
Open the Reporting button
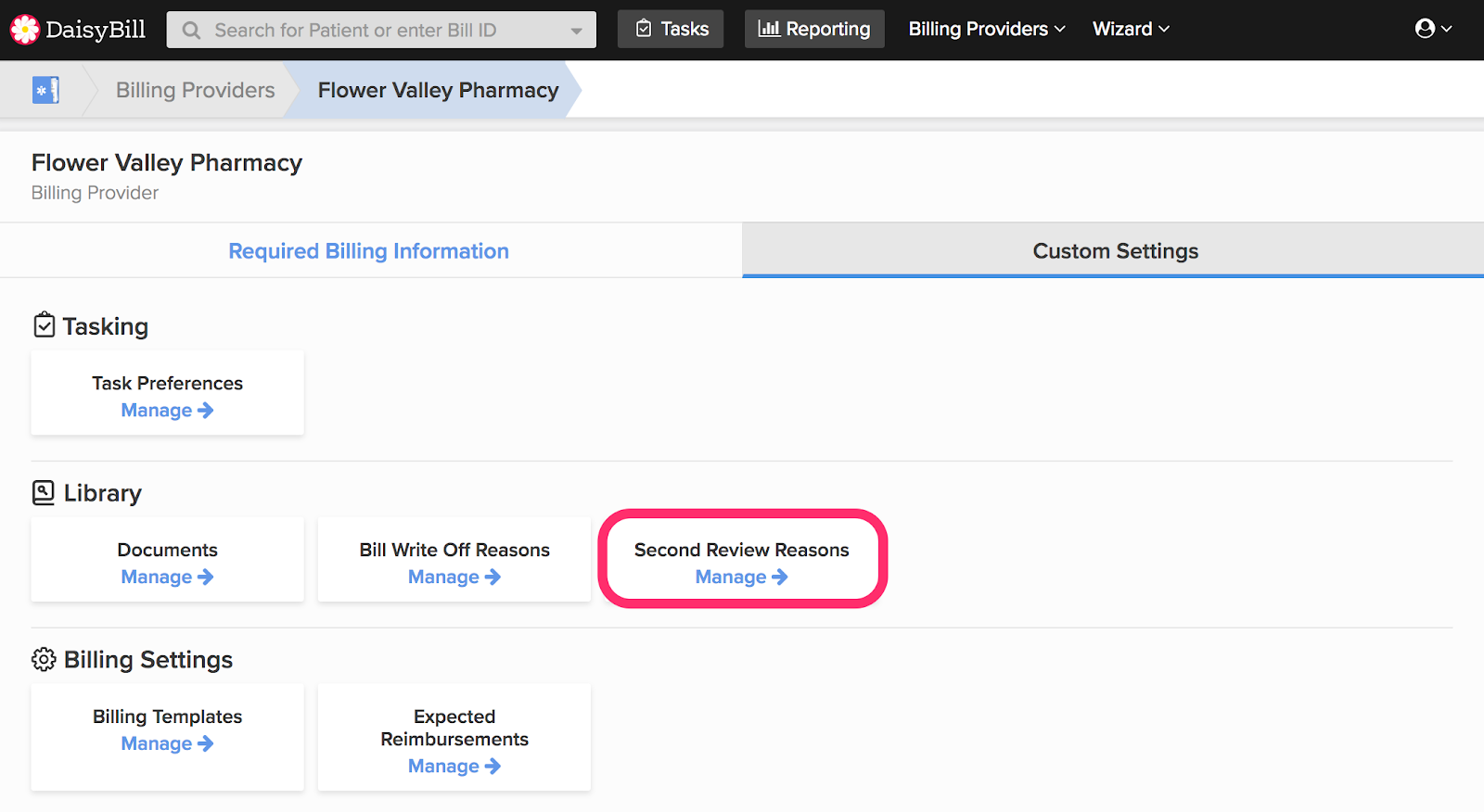pos(814,29)
